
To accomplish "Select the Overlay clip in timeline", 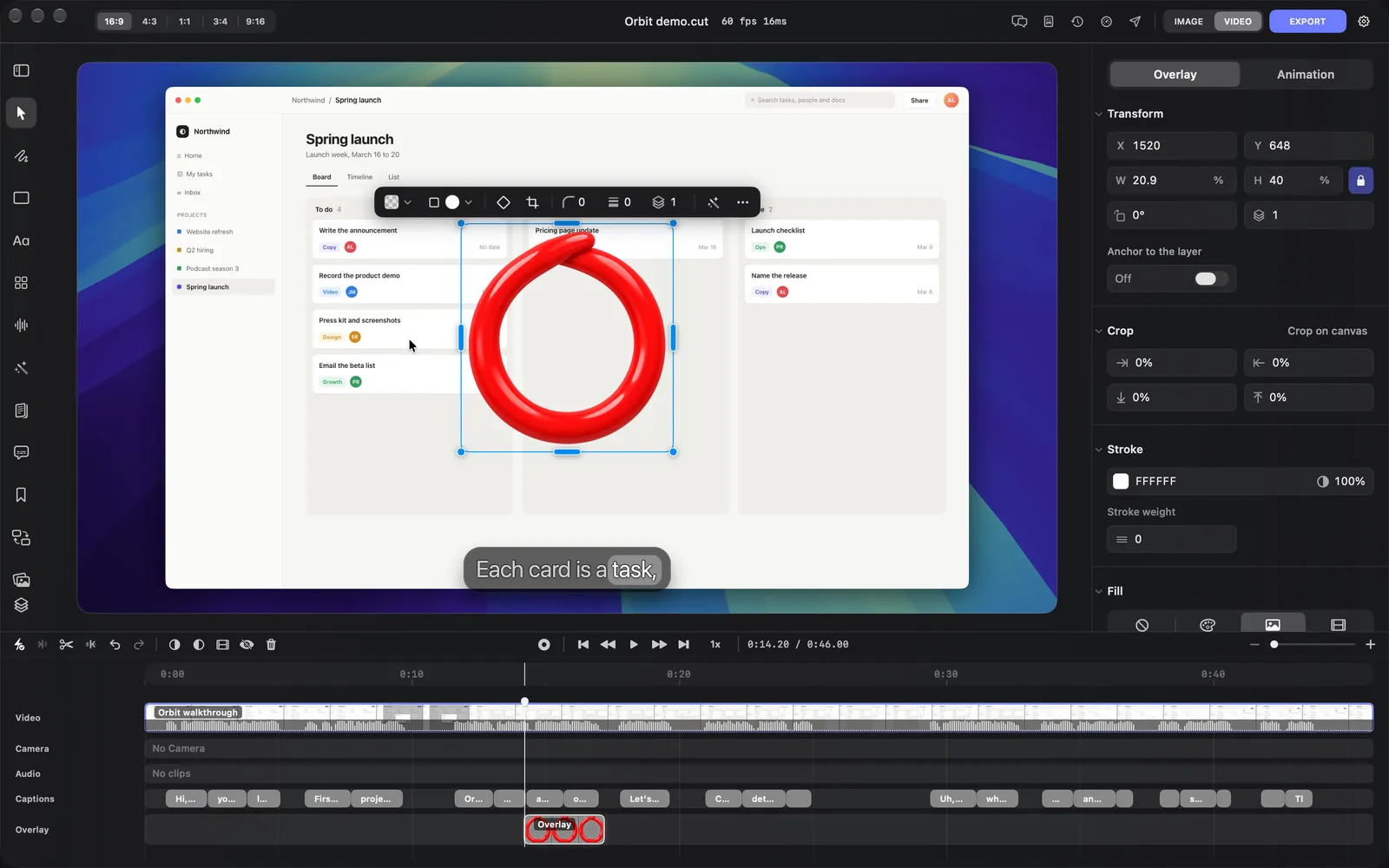I will click(x=564, y=830).
